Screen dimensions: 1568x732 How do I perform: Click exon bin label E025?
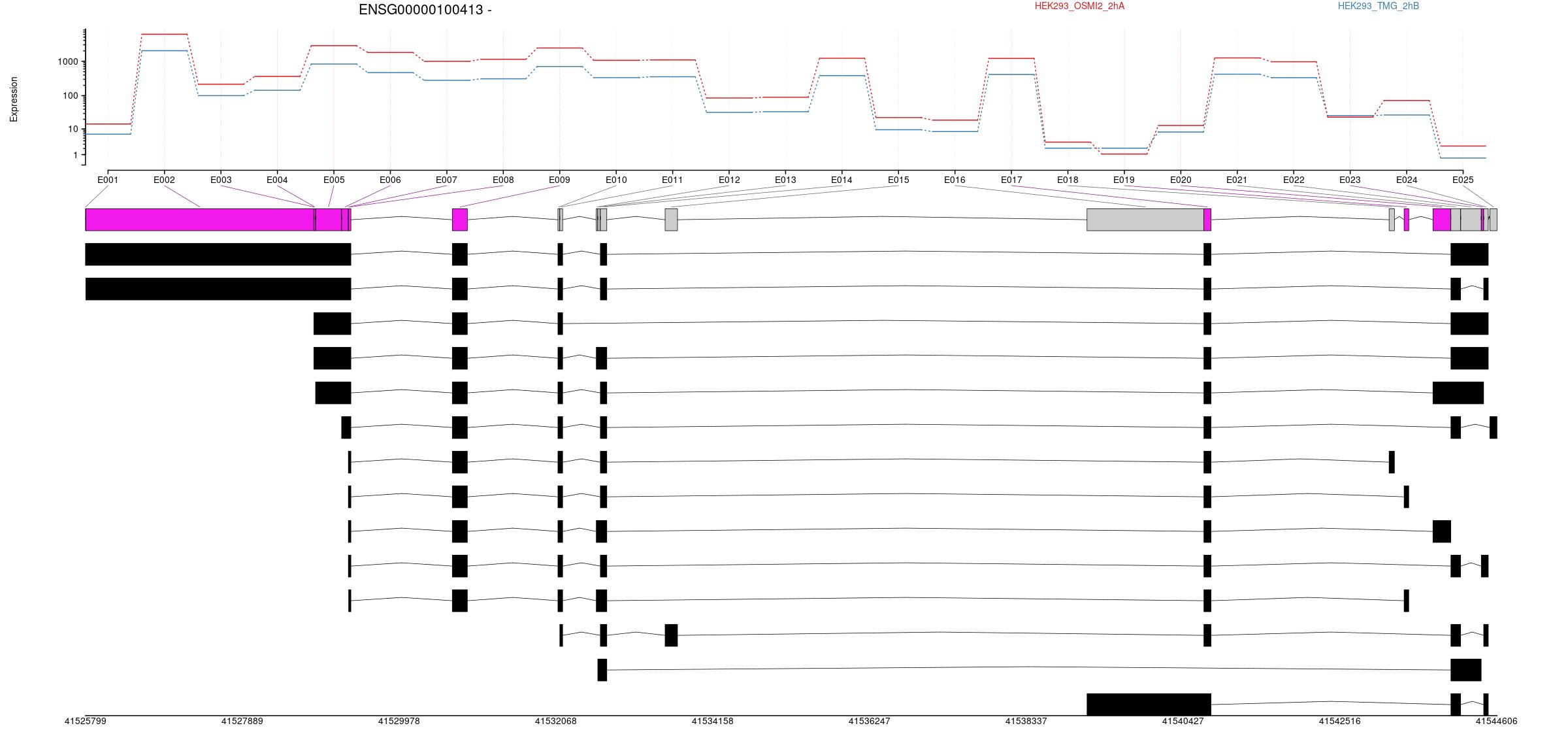pos(1463,180)
